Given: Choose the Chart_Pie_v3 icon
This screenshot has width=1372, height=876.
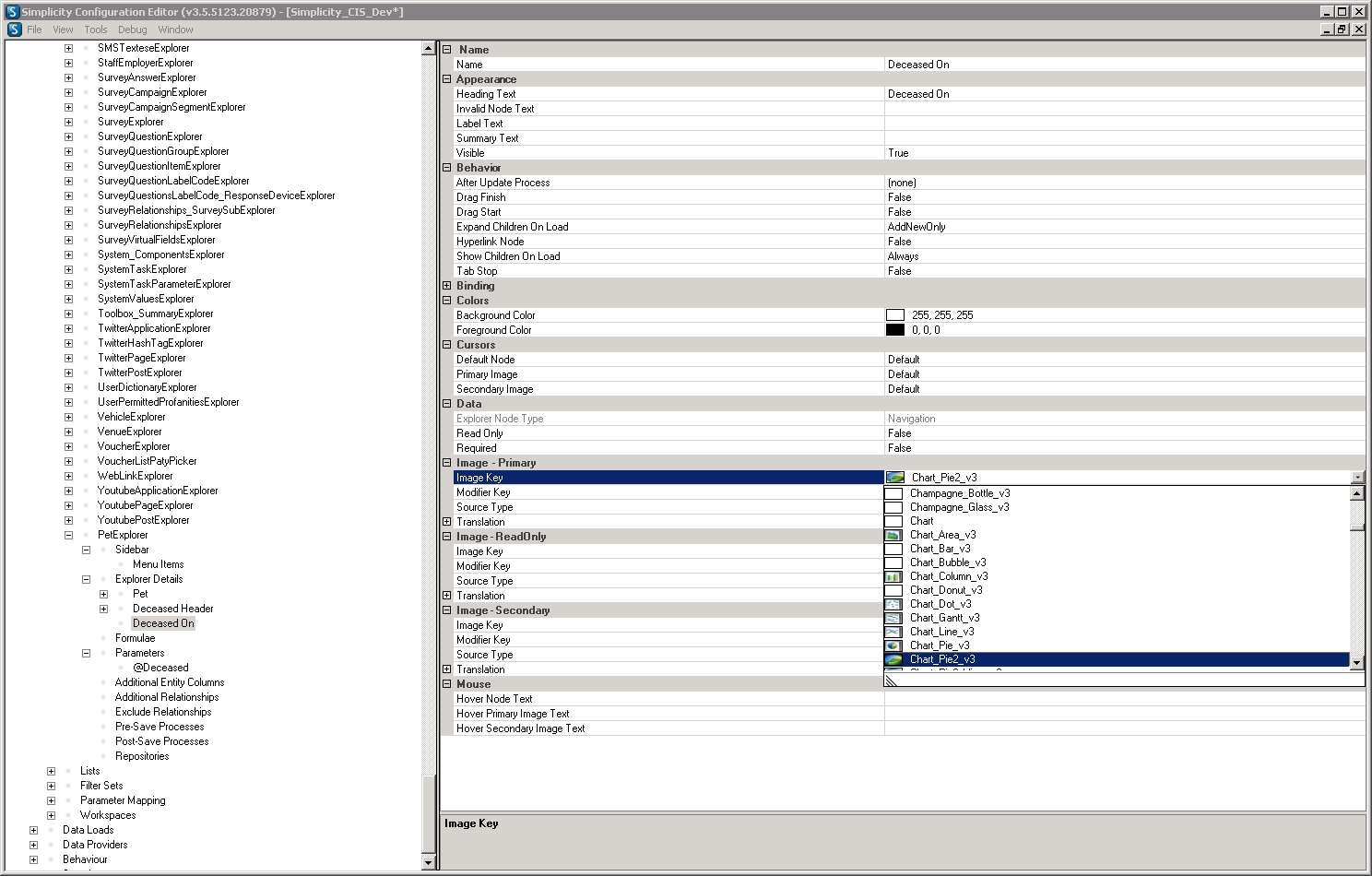Looking at the screenshot, I should [893, 645].
